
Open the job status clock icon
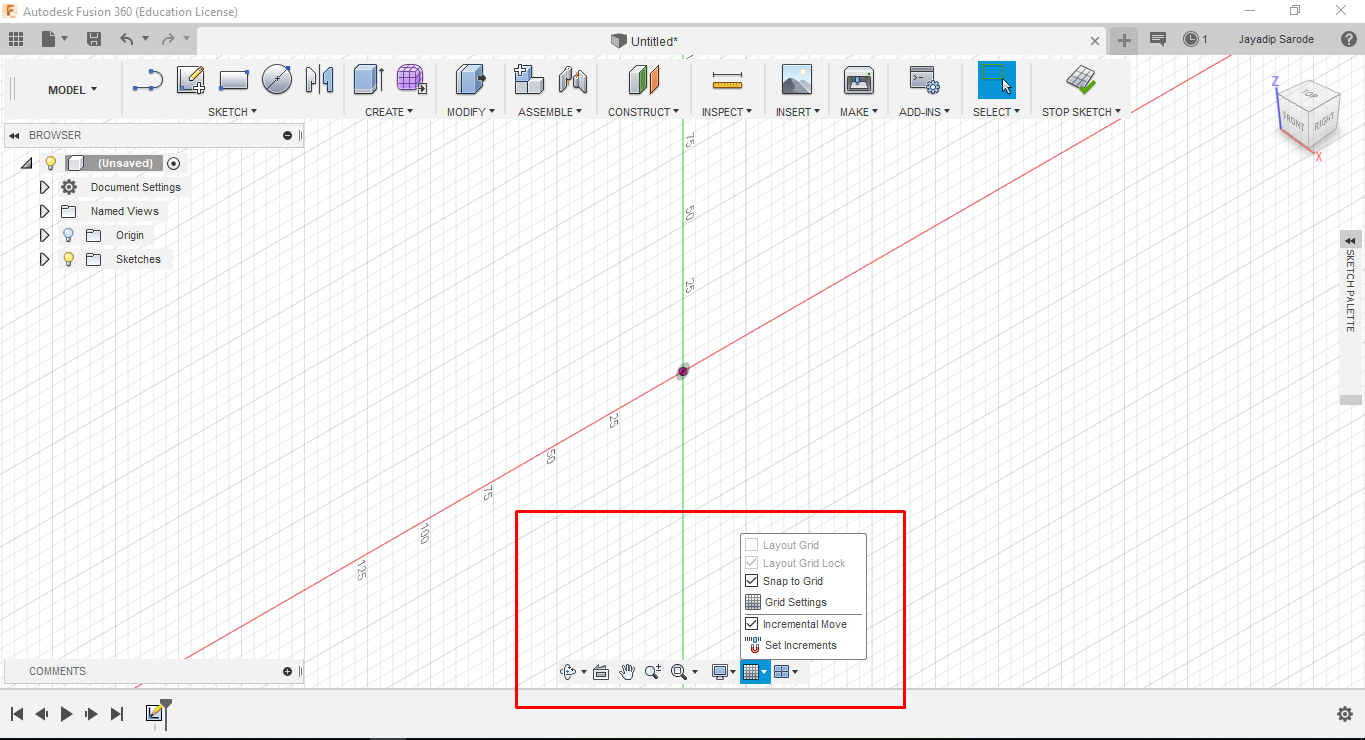coord(1190,39)
